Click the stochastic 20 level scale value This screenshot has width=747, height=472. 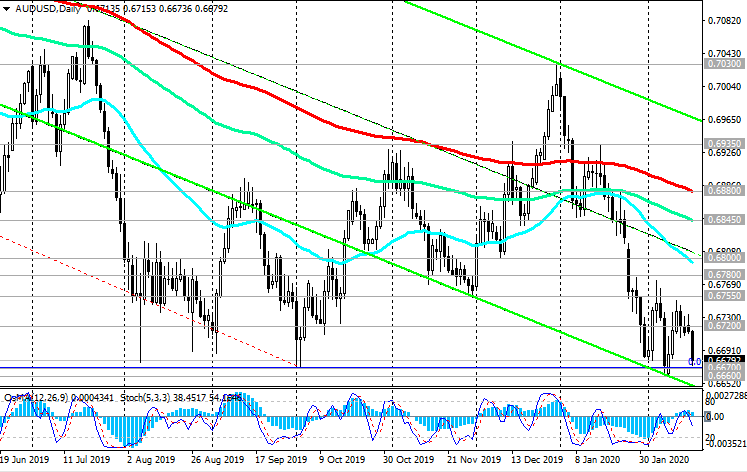711,437
